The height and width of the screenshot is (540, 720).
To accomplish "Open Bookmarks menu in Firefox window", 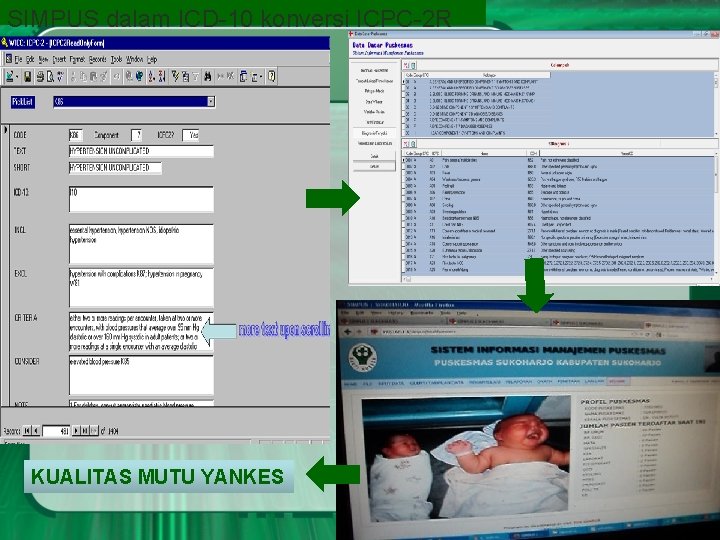I will pyautogui.click(x=421, y=313).
